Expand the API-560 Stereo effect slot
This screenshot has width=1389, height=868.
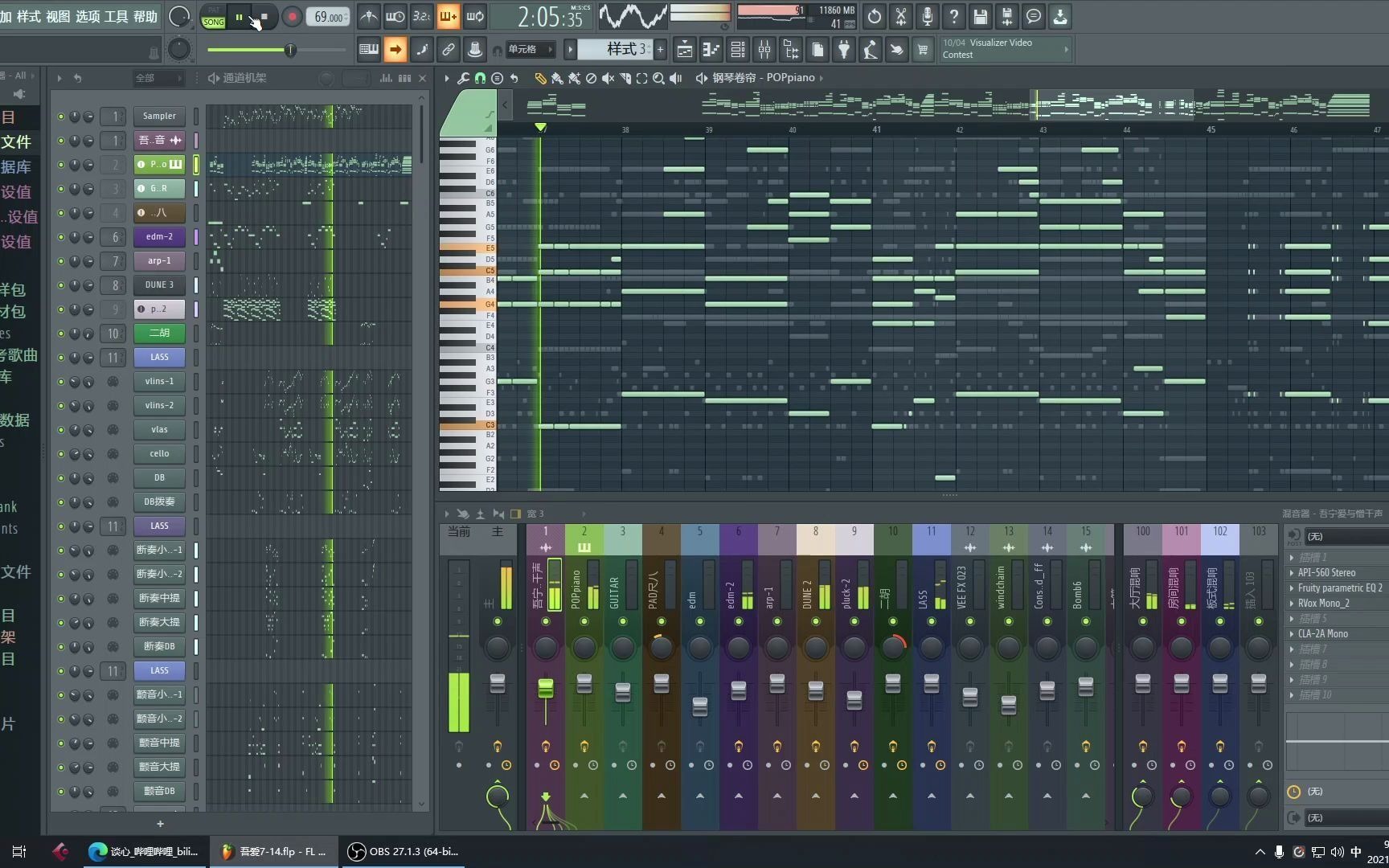[x=1292, y=573]
